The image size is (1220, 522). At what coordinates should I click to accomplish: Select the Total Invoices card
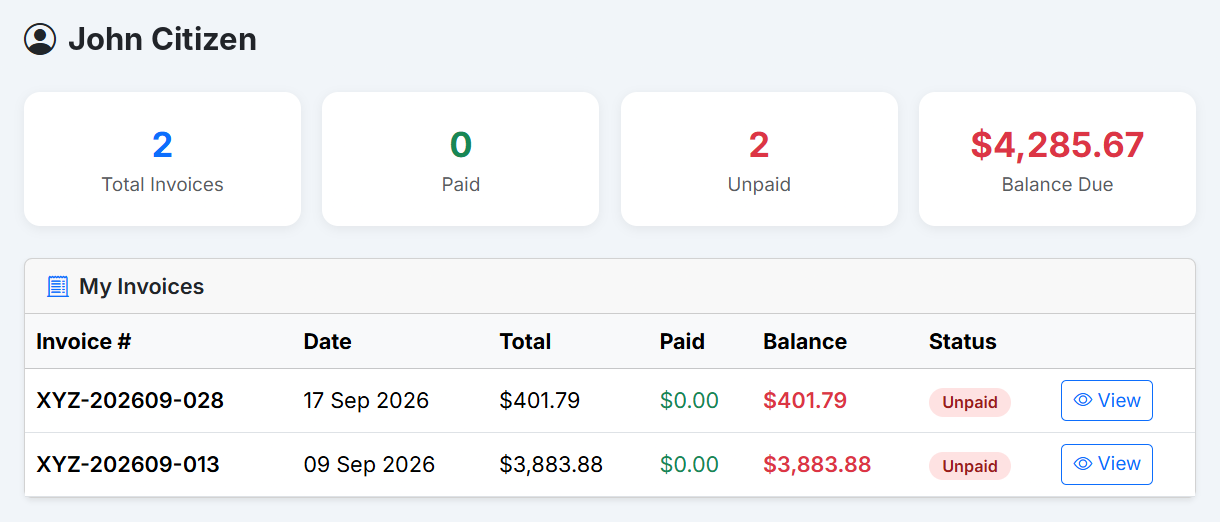(162, 159)
